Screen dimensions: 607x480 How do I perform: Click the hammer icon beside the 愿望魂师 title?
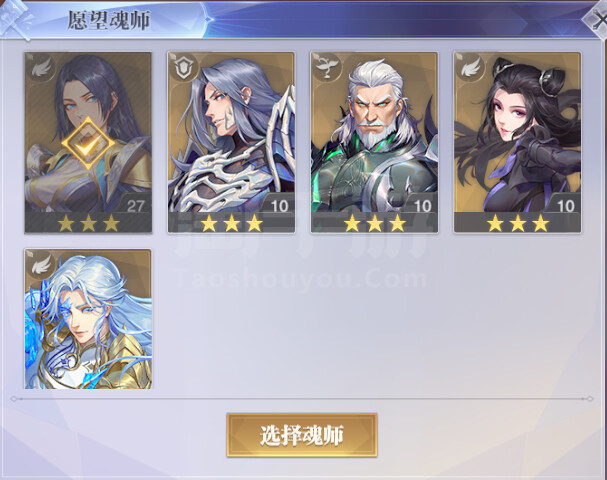click(15, 20)
